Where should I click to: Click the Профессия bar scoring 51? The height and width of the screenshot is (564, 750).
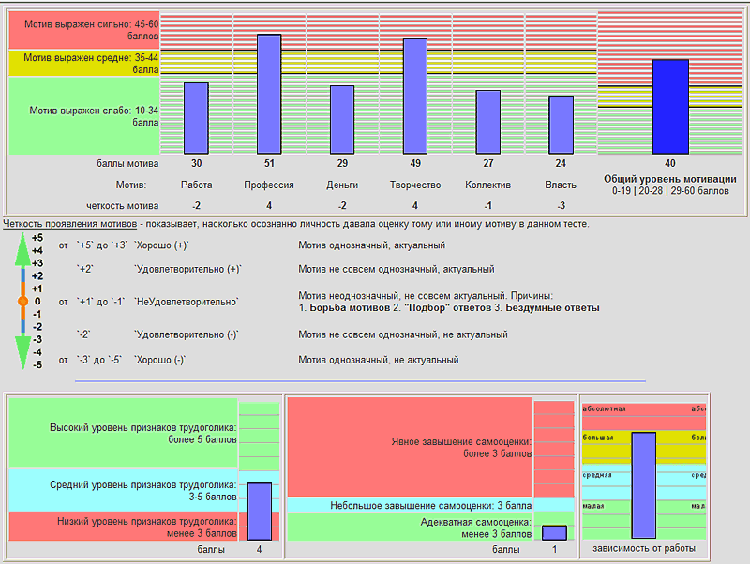click(x=269, y=94)
